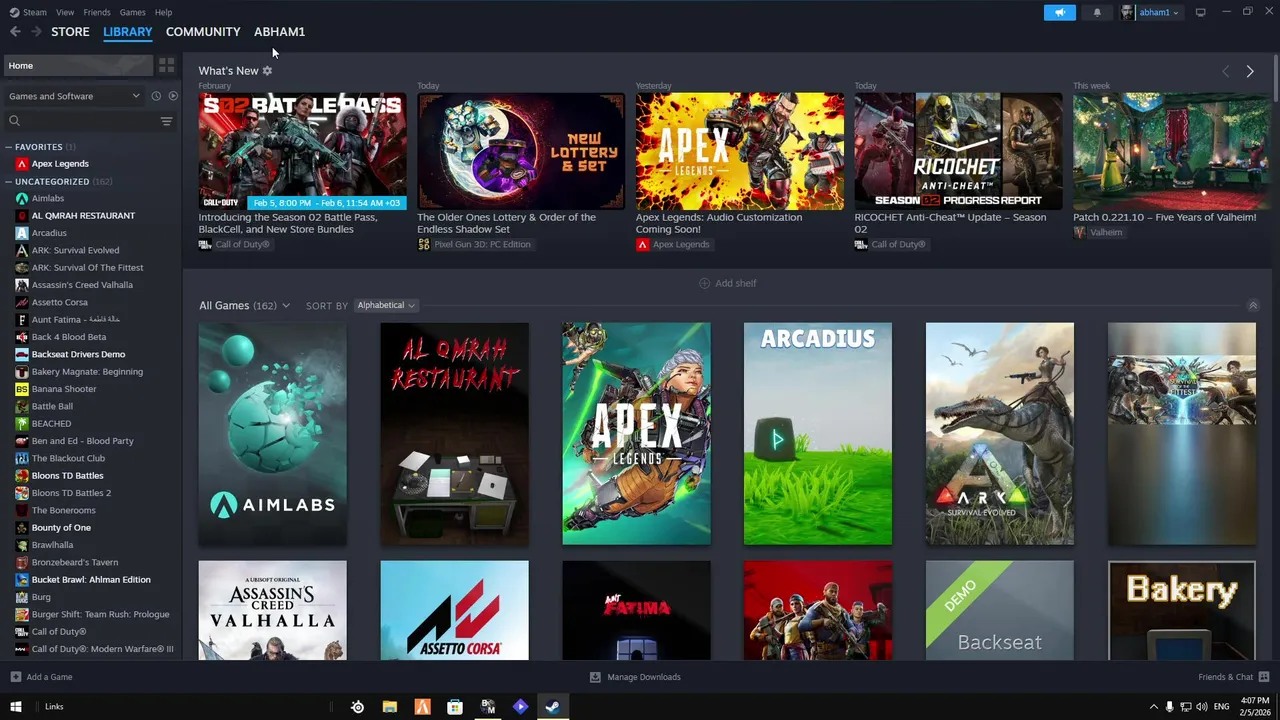The height and width of the screenshot is (720, 1280).
Task: Open the abham1 account dropdown
Action: [1150, 12]
